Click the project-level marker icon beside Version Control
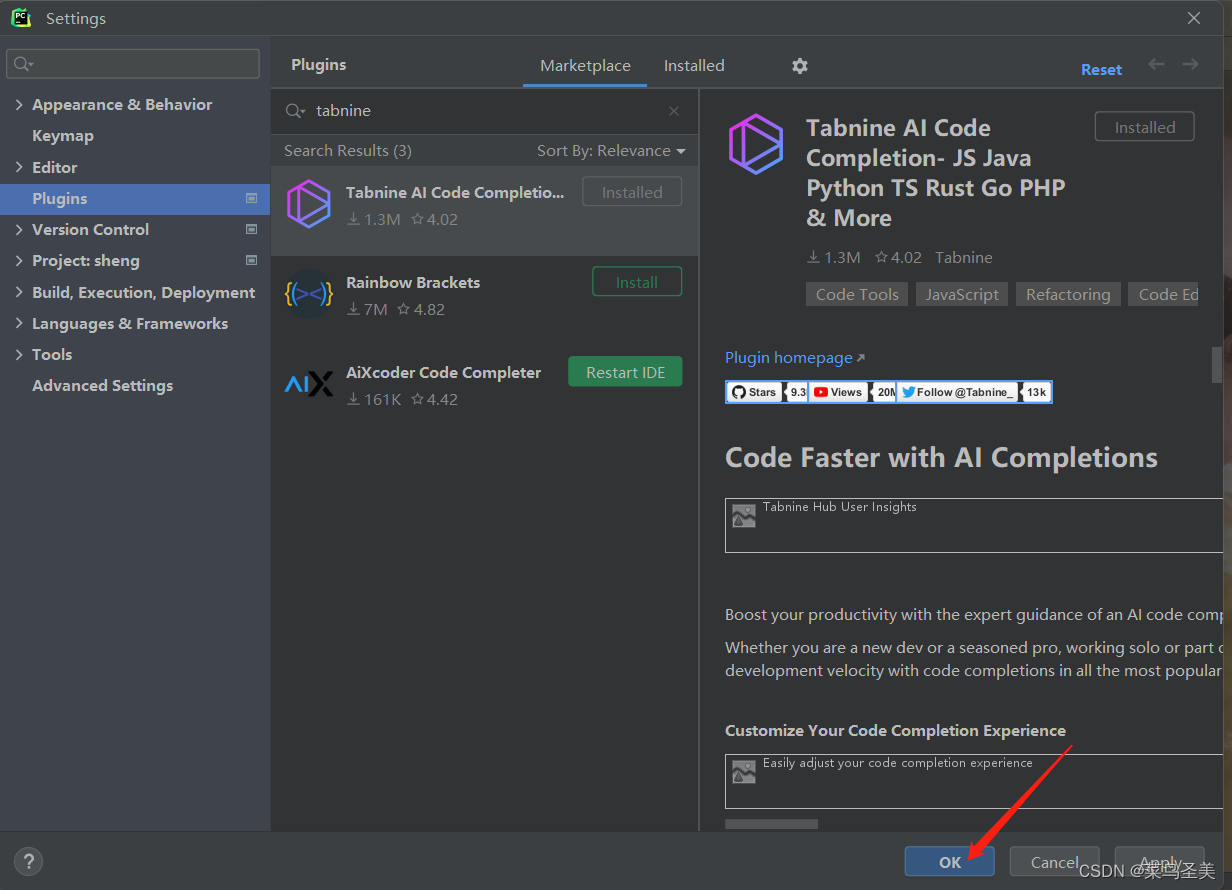The image size is (1232, 890). [251, 230]
